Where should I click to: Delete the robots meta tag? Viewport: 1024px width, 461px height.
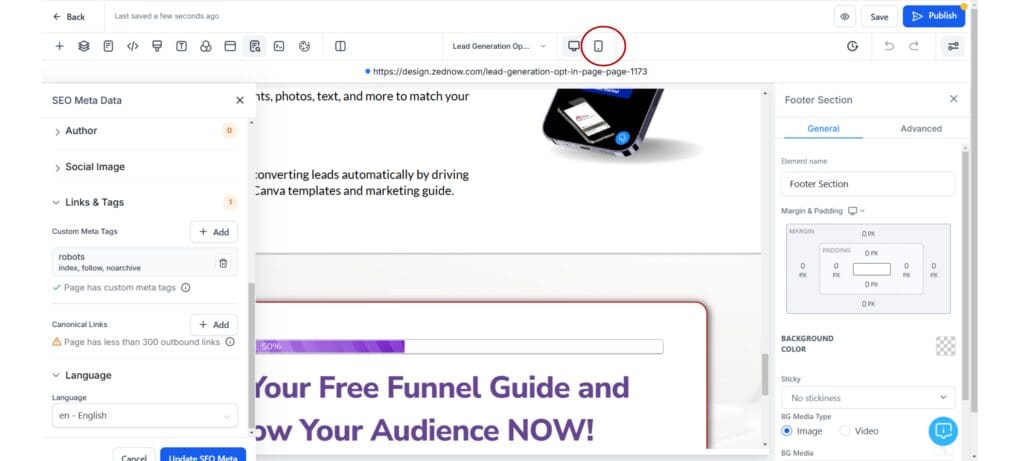click(223, 262)
